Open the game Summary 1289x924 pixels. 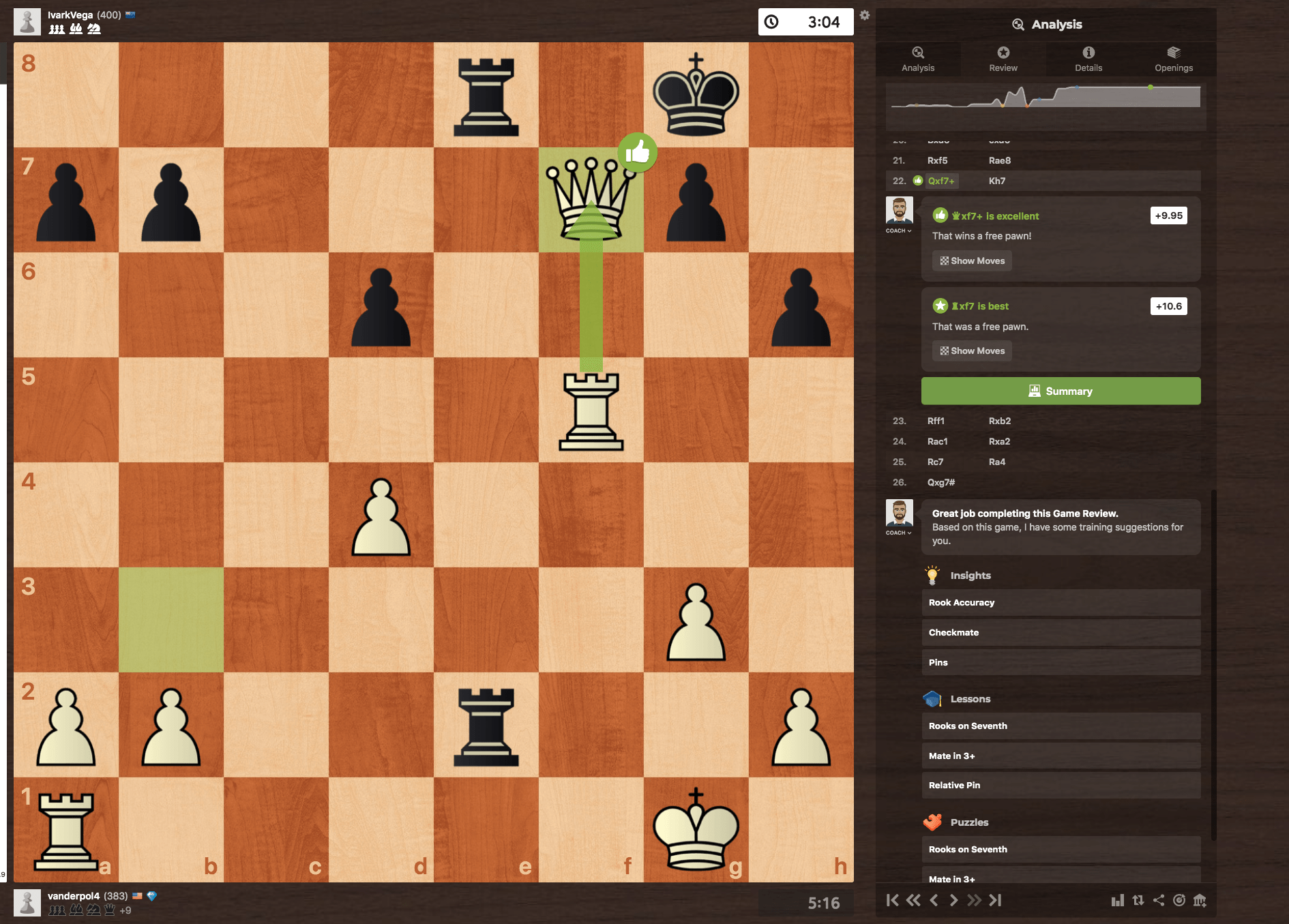coord(1061,391)
